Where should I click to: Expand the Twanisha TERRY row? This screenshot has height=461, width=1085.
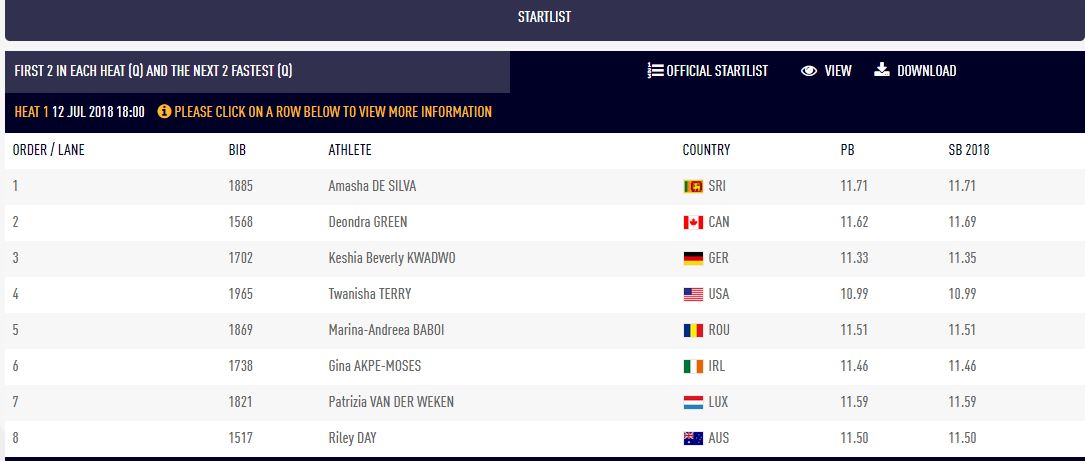(x=545, y=294)
